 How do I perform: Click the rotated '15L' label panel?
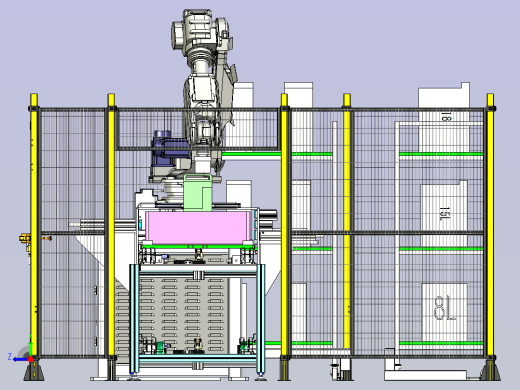444,214
